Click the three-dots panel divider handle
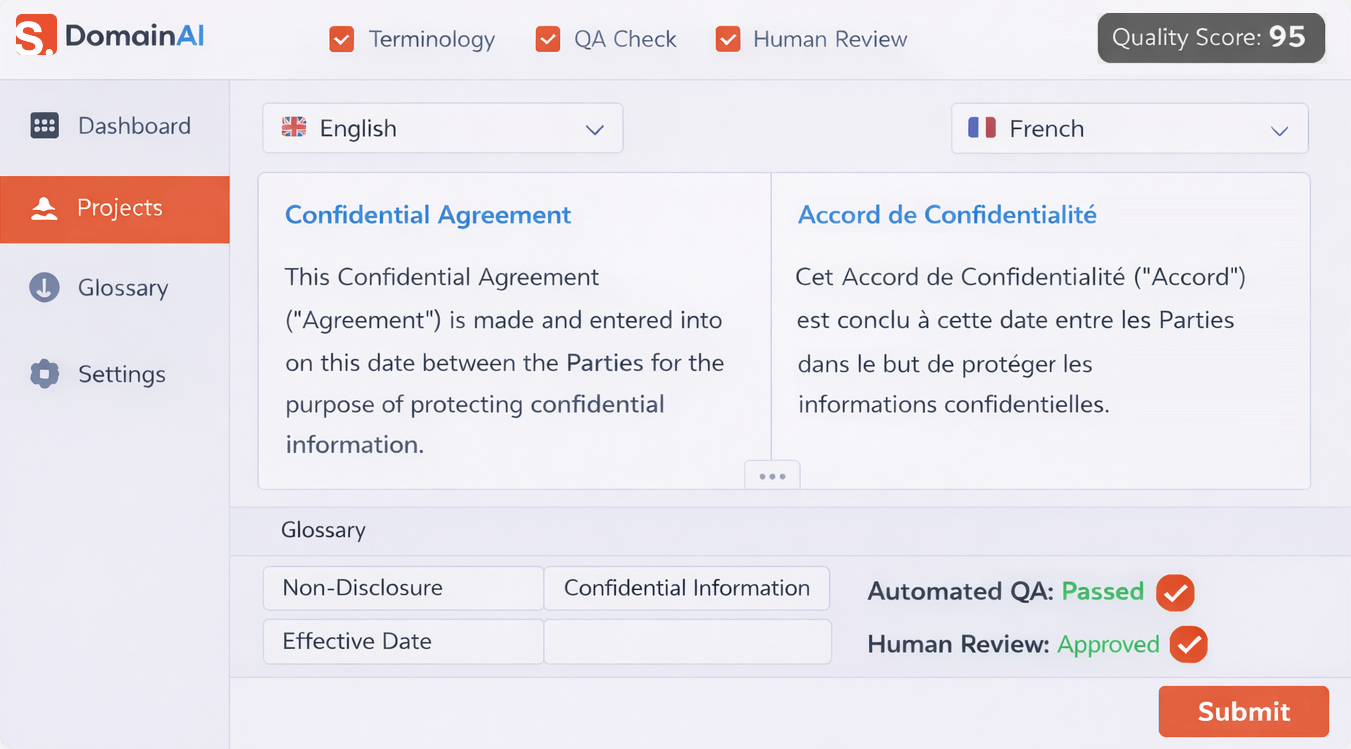 [772, 476]
